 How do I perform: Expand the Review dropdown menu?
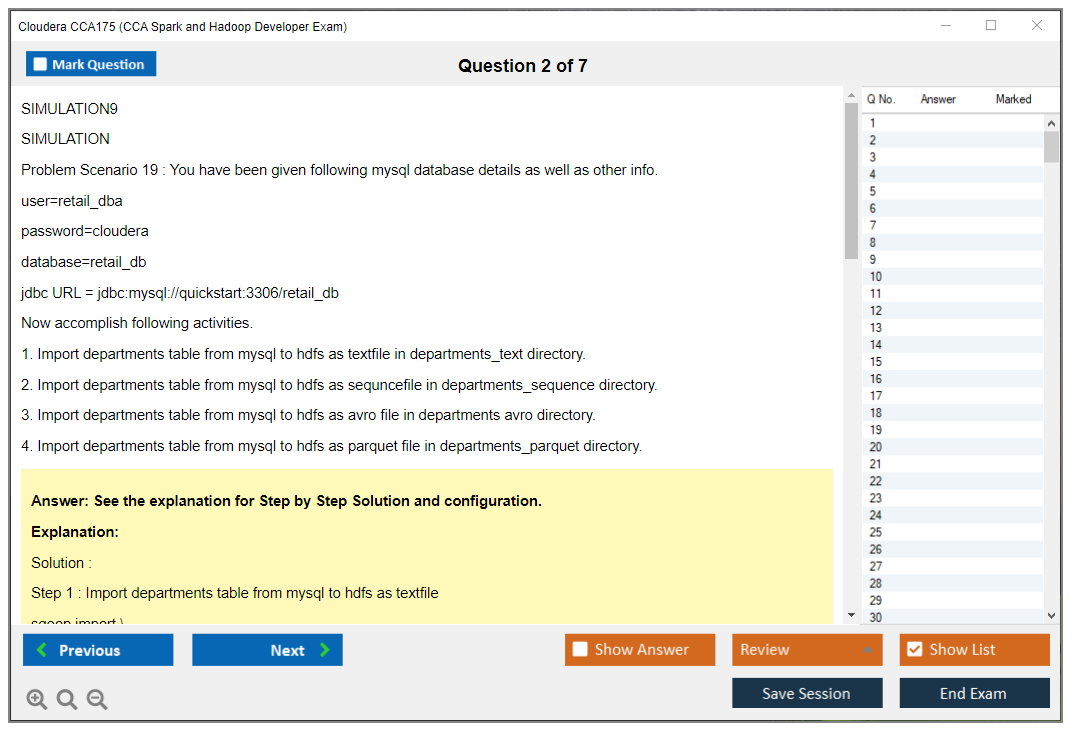pyautogui.click(x=867, y=650)
